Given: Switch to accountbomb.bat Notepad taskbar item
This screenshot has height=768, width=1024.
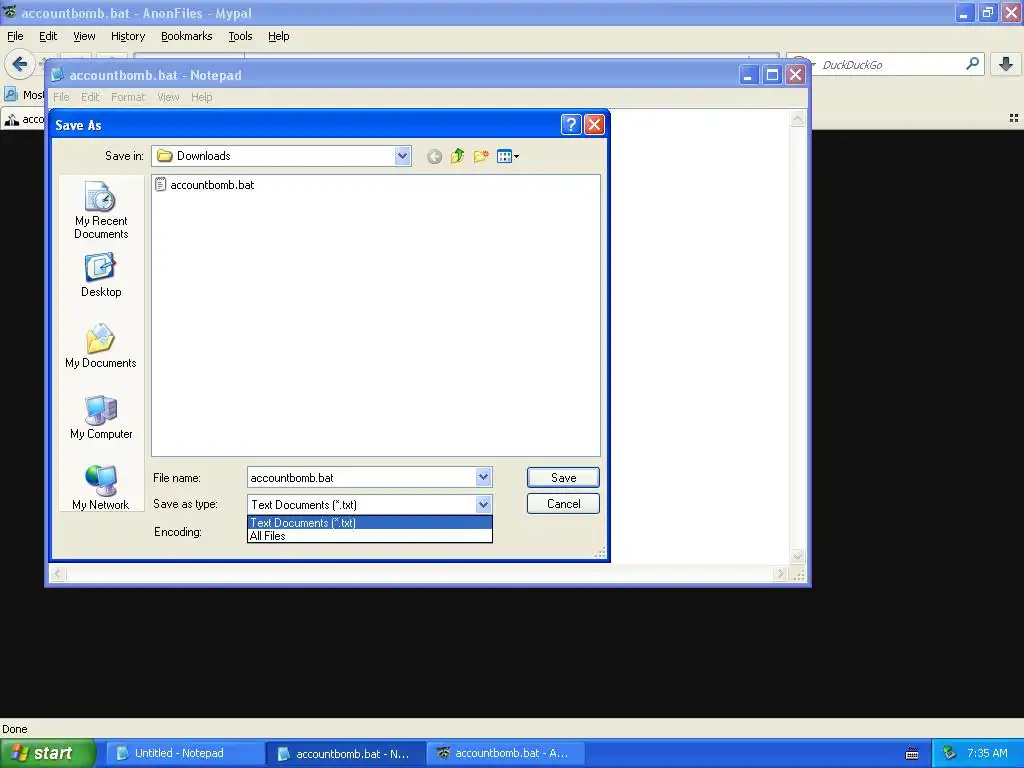Looking at the screenshot, I should pos(346,754).
